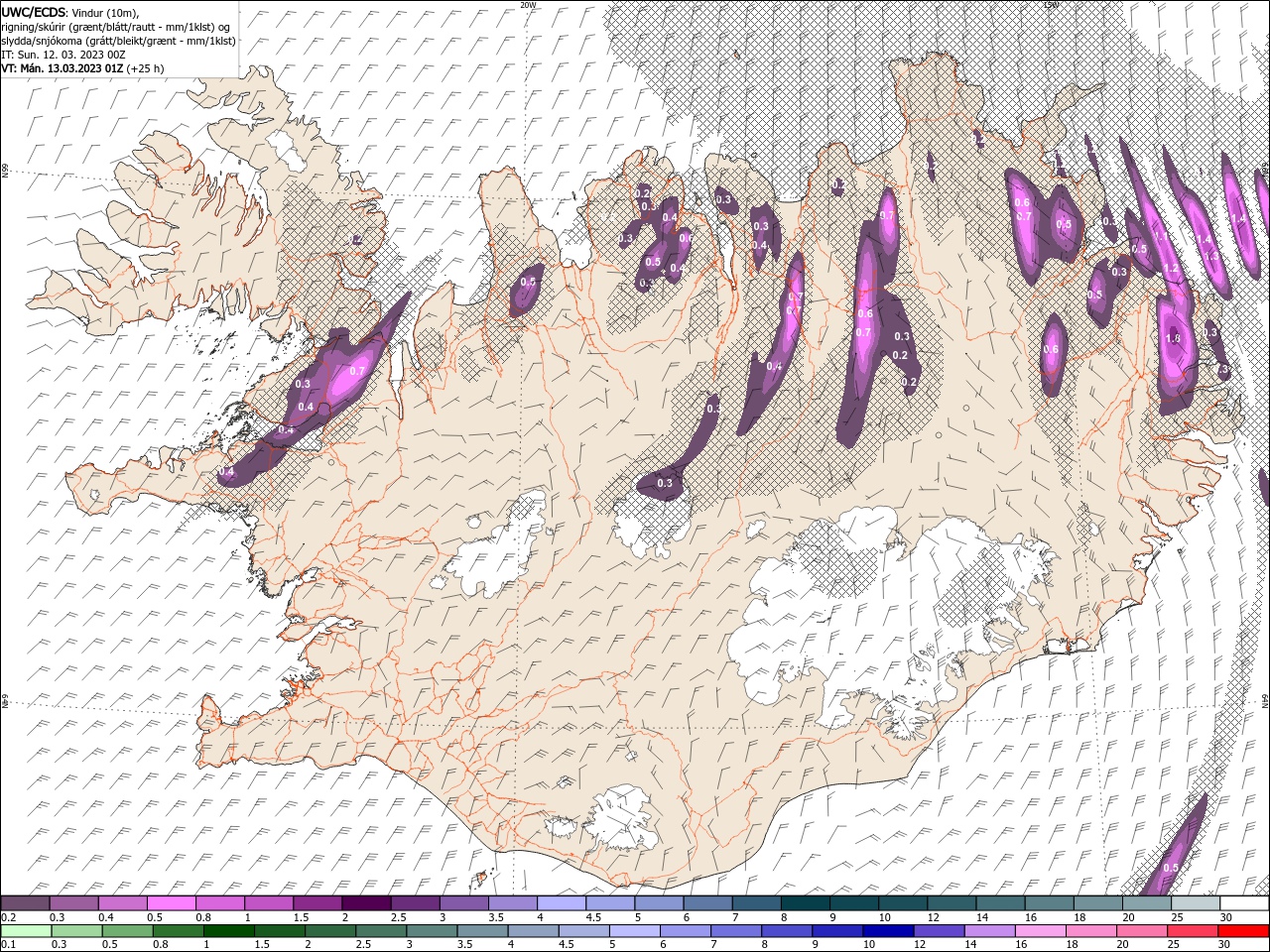Select the dark teal 8 swatch in top legend row
This screenshot has height=952, width=1270.
pos(806,903)
